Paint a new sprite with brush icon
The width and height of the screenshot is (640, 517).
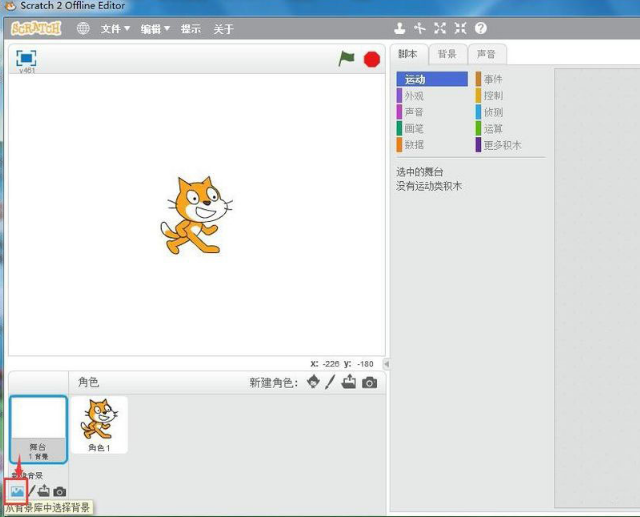(x=330, y=382)
